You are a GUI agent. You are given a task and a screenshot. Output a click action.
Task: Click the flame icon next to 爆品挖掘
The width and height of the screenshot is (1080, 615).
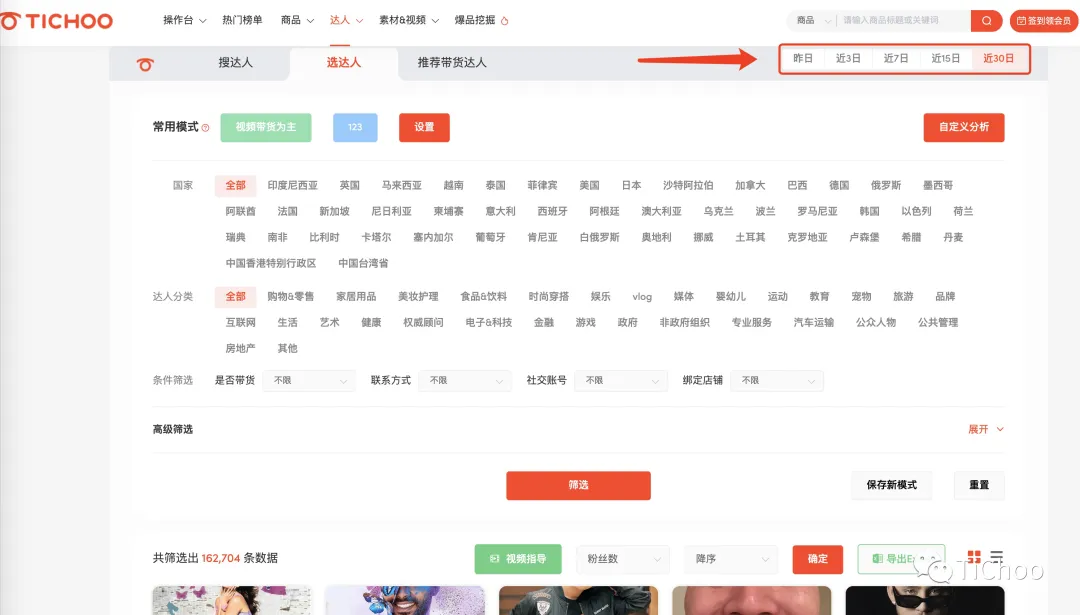tap(504, 21)
